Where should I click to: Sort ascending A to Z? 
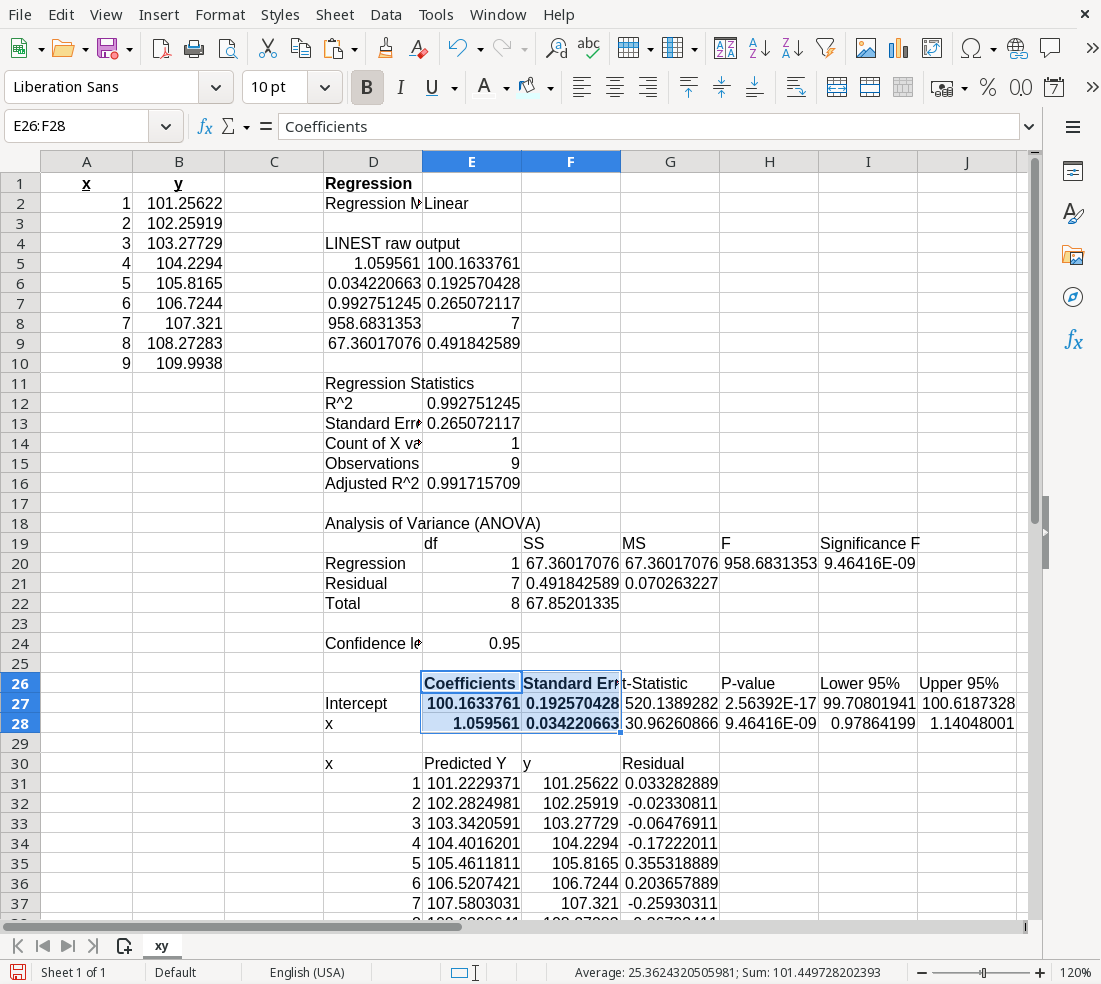759,48
